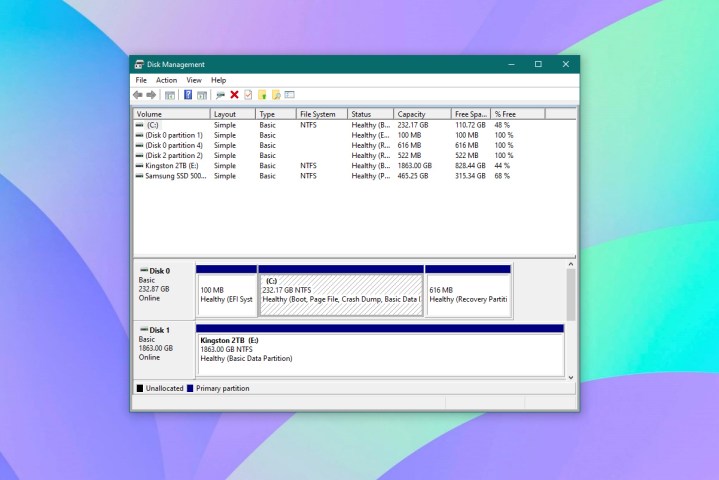Open the File menu
The image size is (719, 480).
click(141, 80)
